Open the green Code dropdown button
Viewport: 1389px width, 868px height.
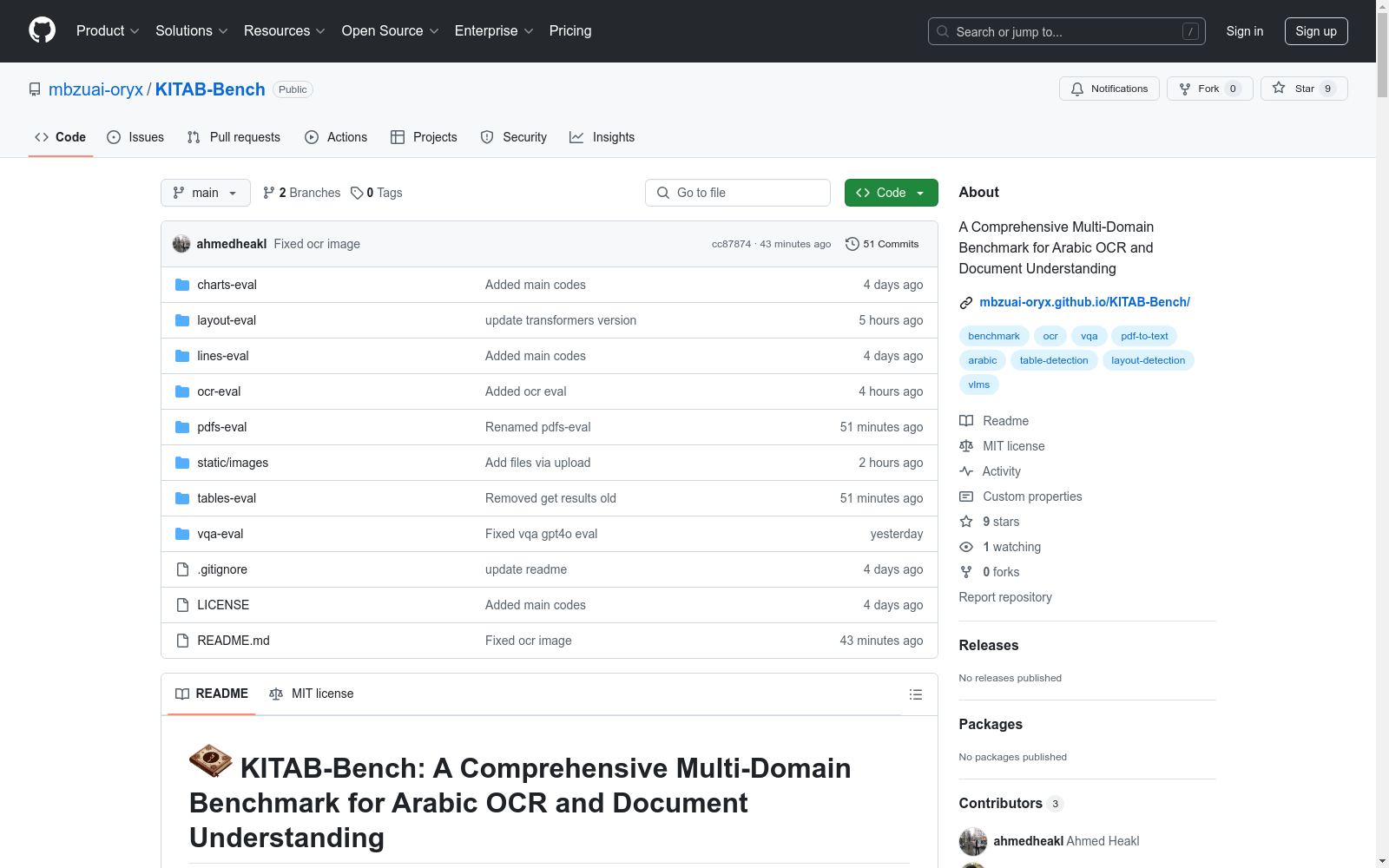tap(891, 193)
